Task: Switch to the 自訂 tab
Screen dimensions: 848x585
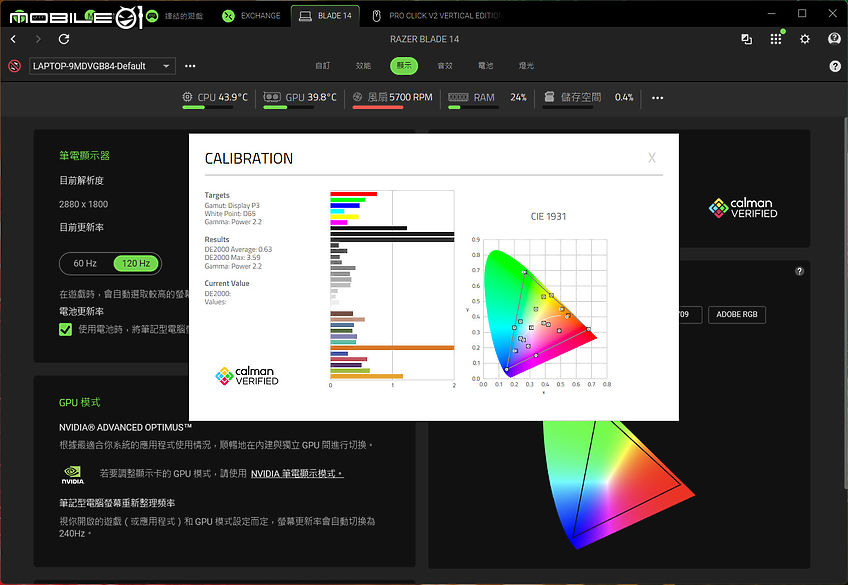Action: pyautogui.click(x=323, y=66)
